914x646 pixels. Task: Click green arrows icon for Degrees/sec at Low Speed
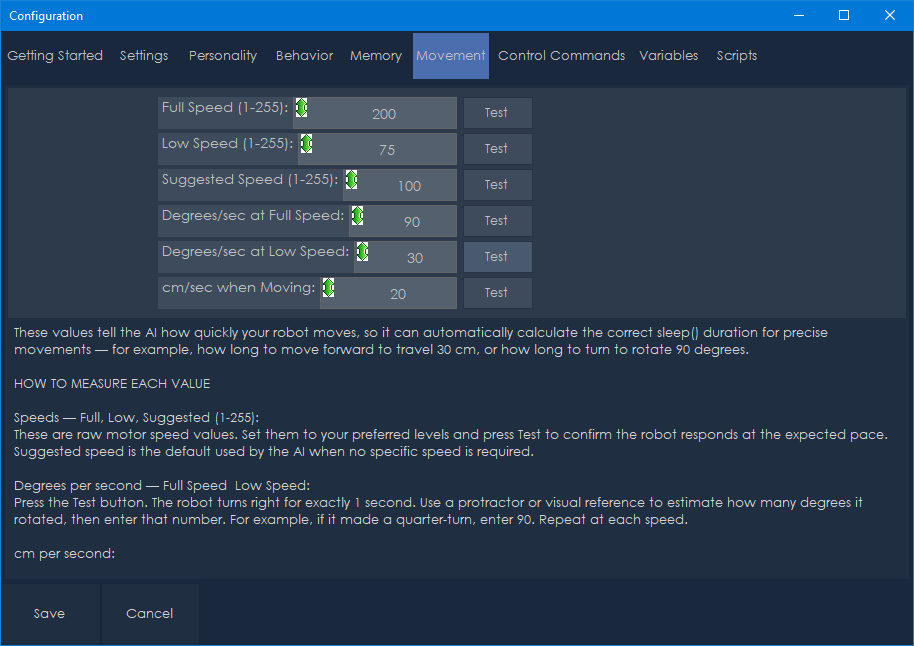pyautogui.click(x=362, y=252)
